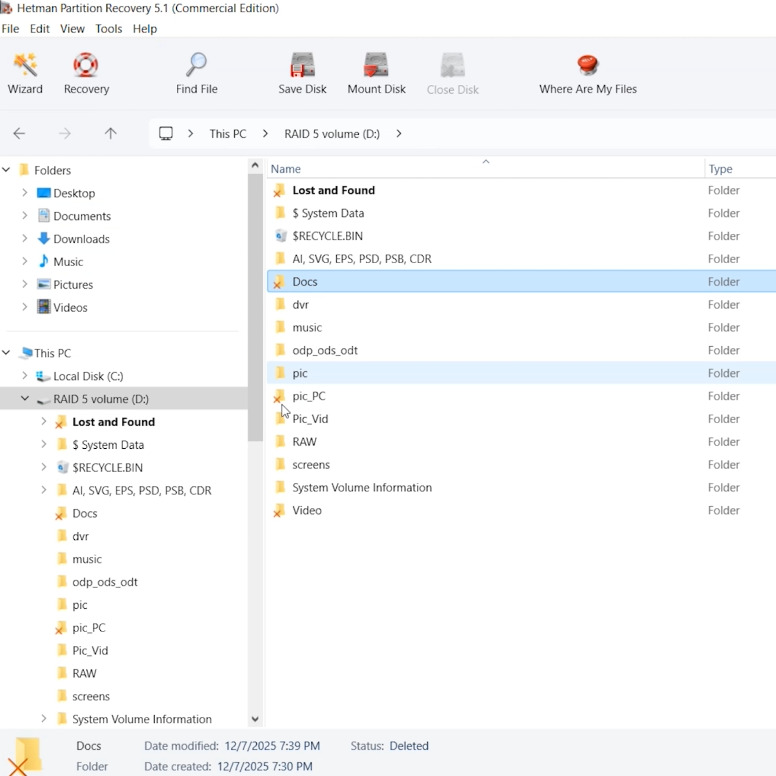The image size is (776, 776).
Task: Select $RECYCLE.BIN in the left tree
Action: (x=107, y=468)
